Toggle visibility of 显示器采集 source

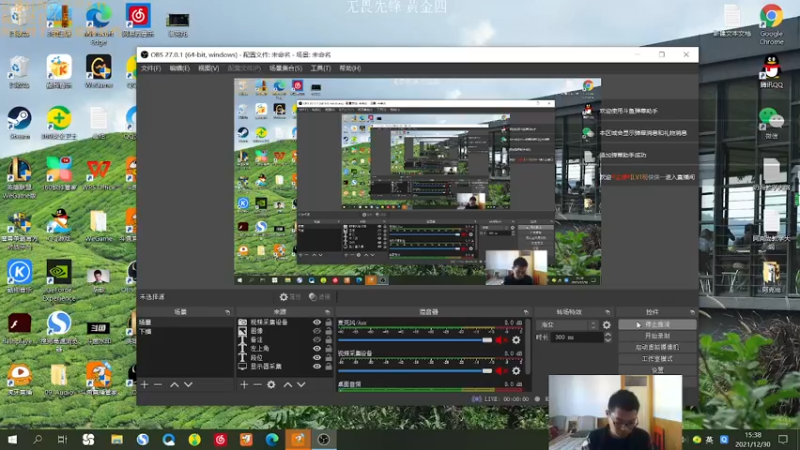point(317,366)
